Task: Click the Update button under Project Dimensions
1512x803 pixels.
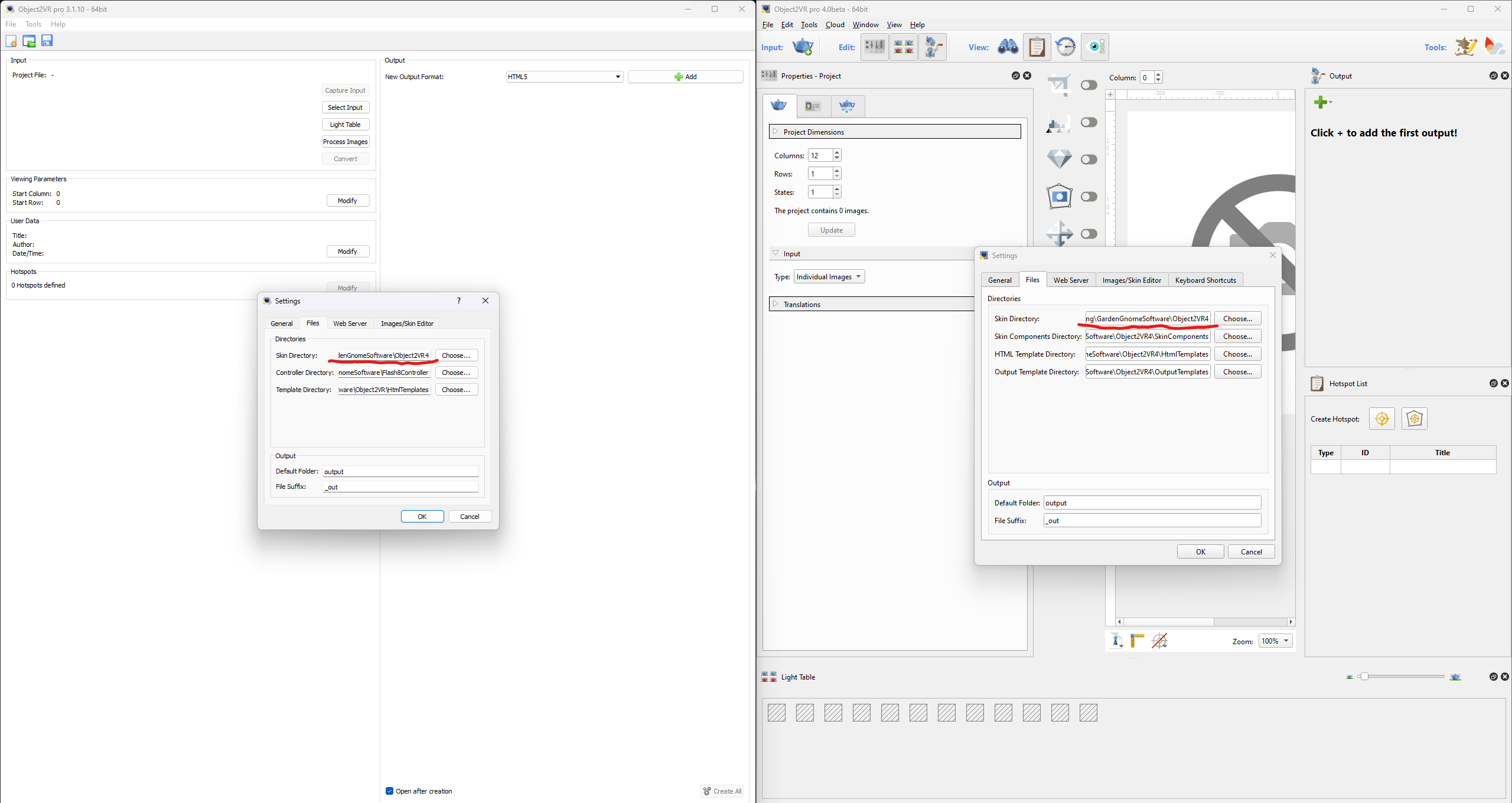Action: tap(832, 230)
